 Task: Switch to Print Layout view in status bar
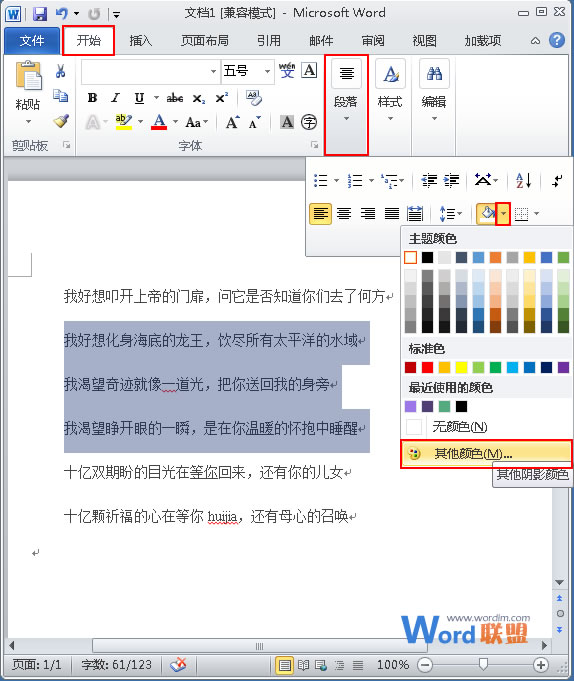coord(284,665)
